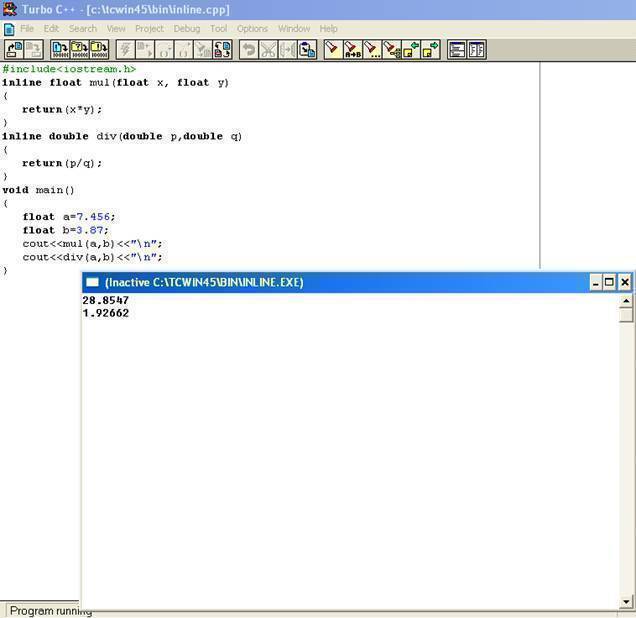This screenshot has height=618, width=636.
Task: Click the 'float b=3.87;' code line
Action: click(66, 230)
